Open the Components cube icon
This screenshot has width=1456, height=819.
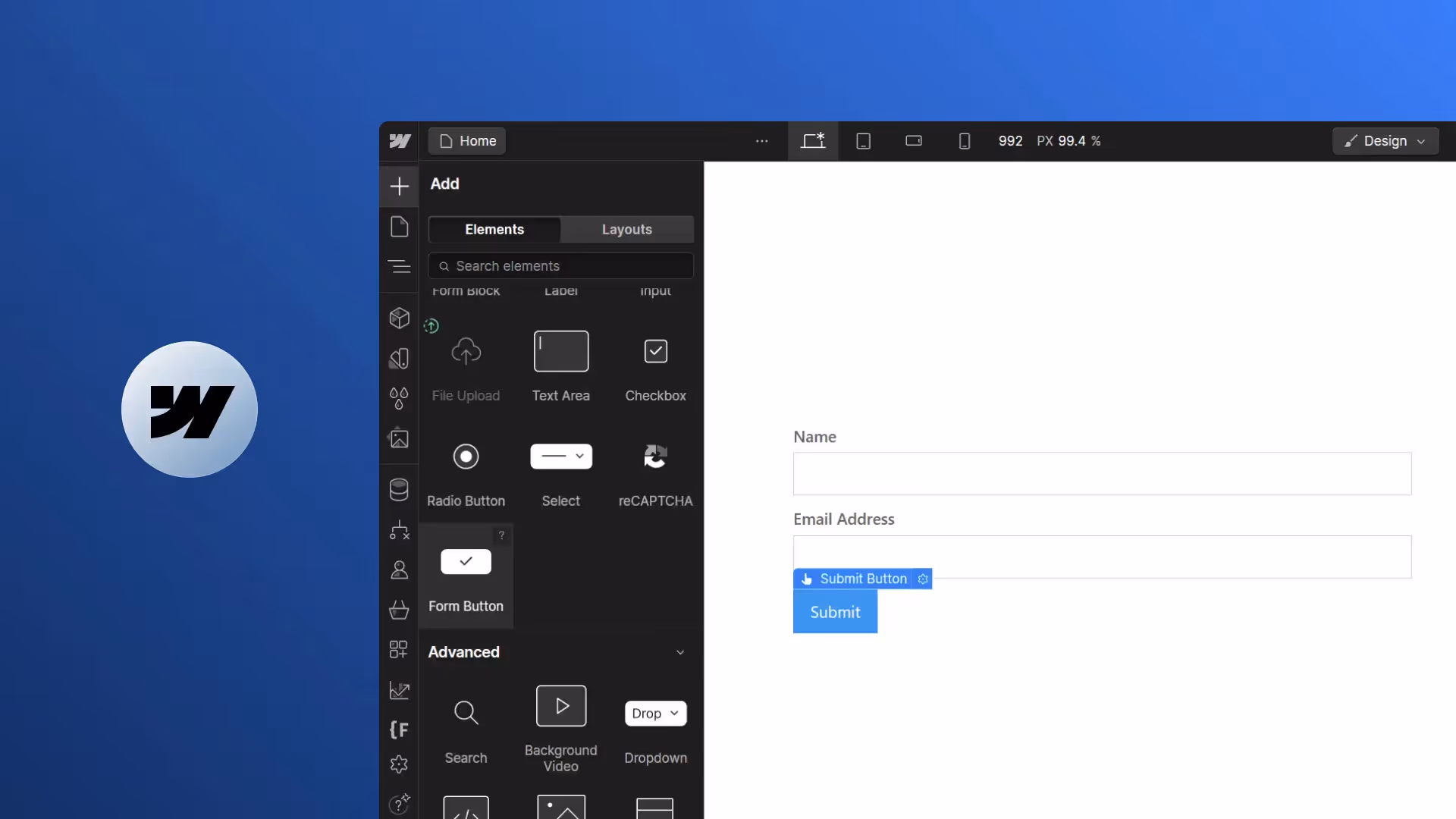399,318
